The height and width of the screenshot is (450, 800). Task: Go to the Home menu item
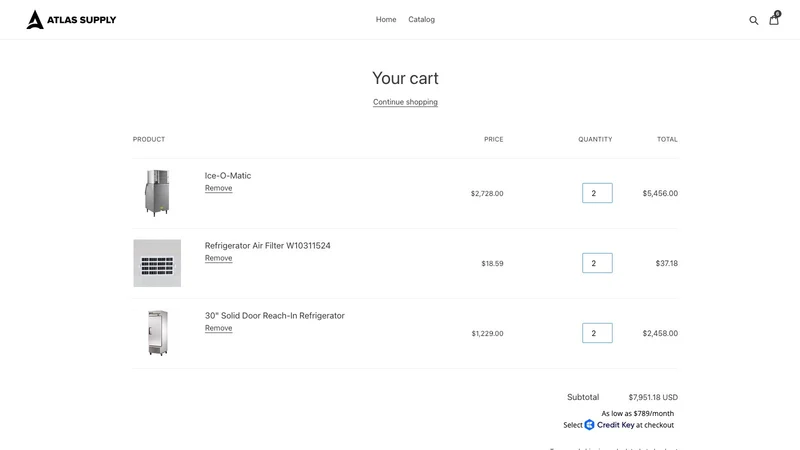[386, 19]
